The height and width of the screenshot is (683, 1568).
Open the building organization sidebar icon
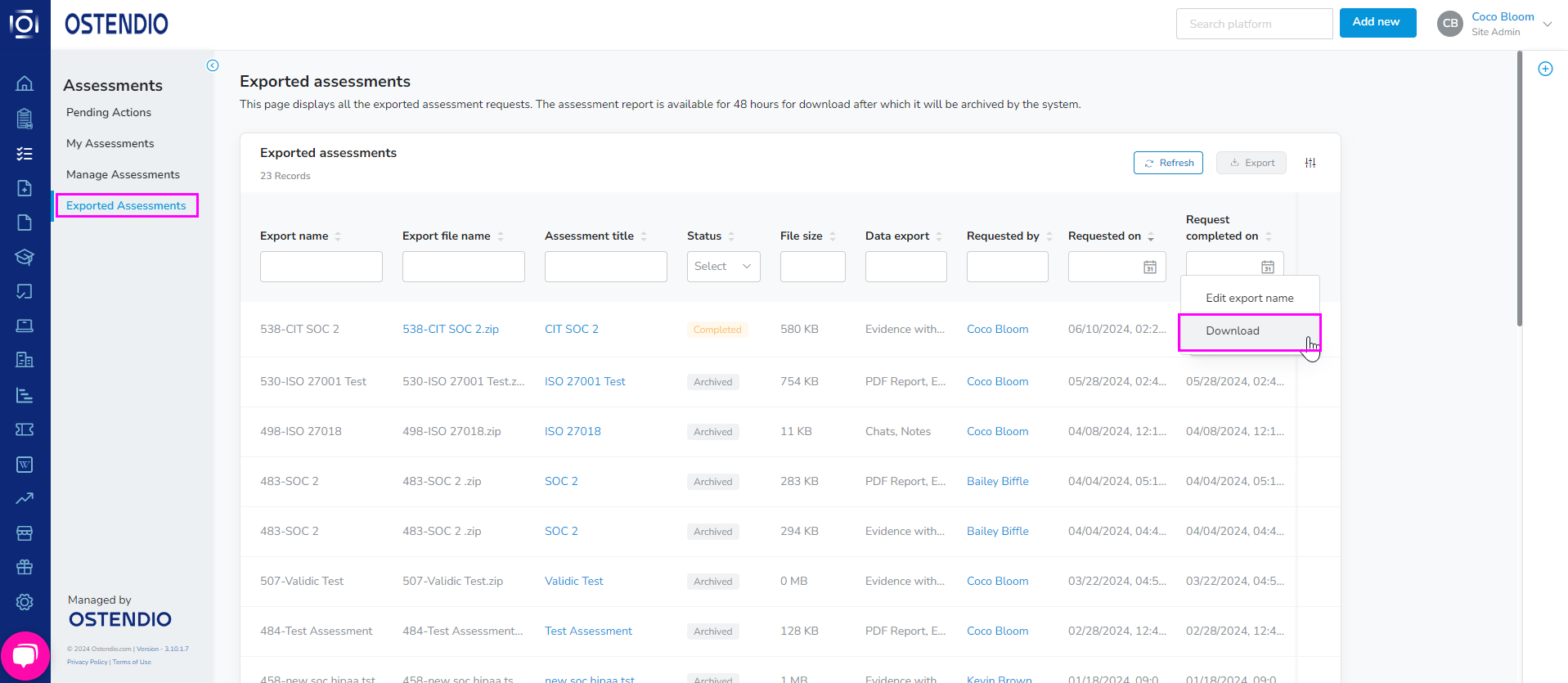pyautogui.click(x=25, y=360)
